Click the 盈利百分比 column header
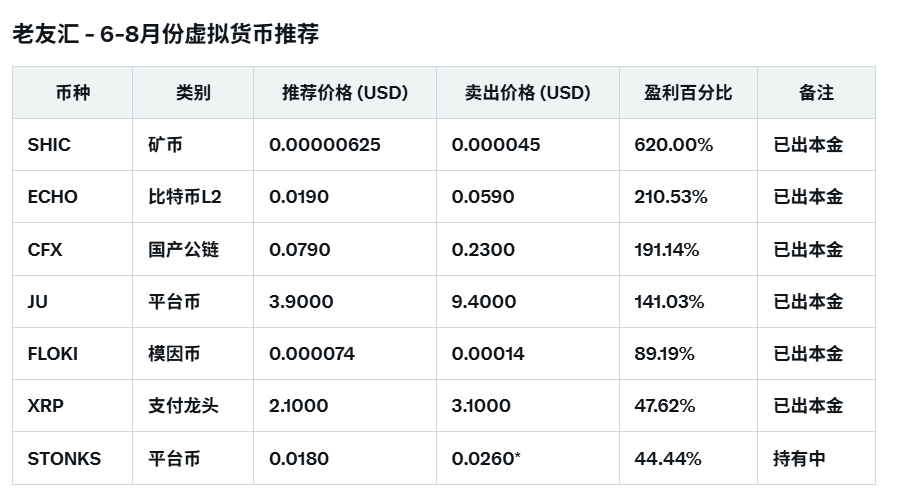900x502 pixels. coord(688,93)
